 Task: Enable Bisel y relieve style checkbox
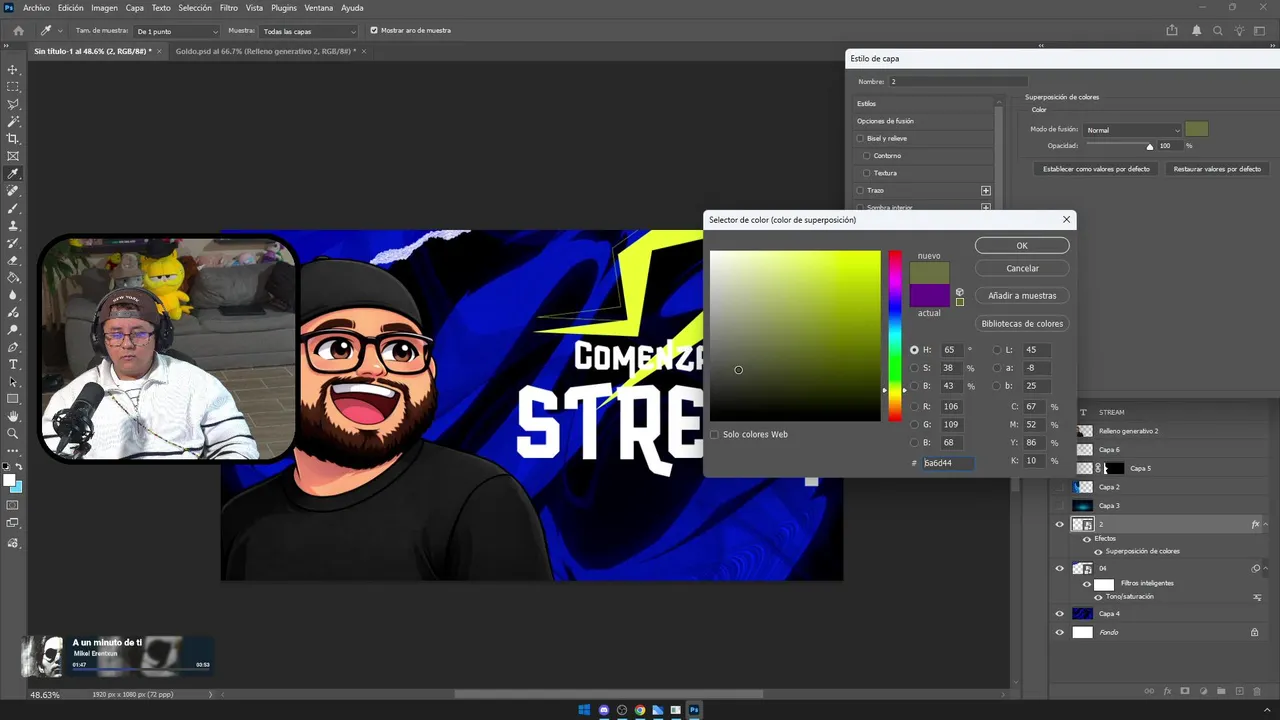tap(860, 138)
